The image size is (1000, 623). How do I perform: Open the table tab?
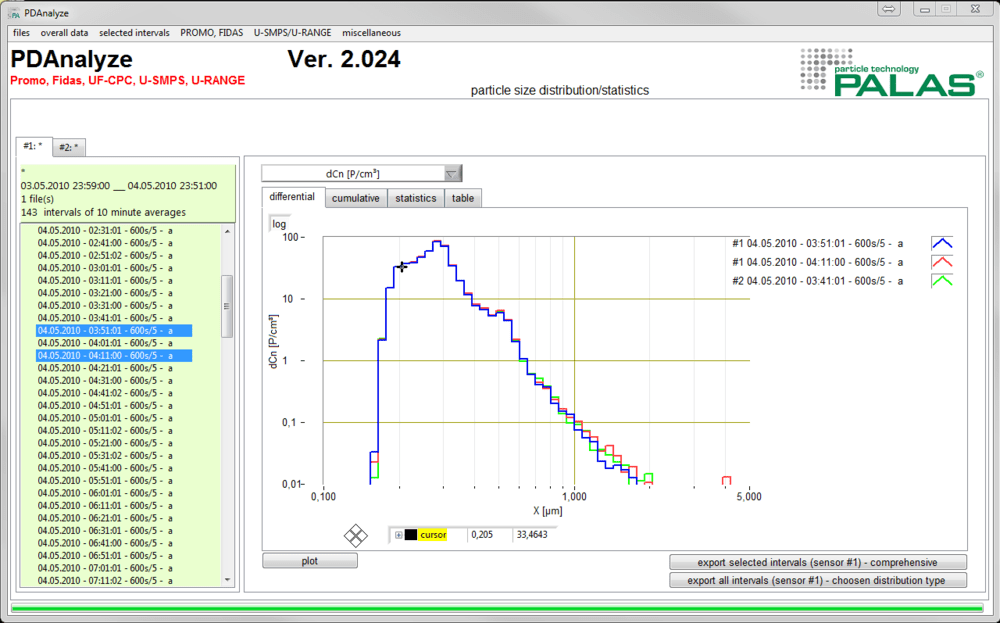coord(462,198)
